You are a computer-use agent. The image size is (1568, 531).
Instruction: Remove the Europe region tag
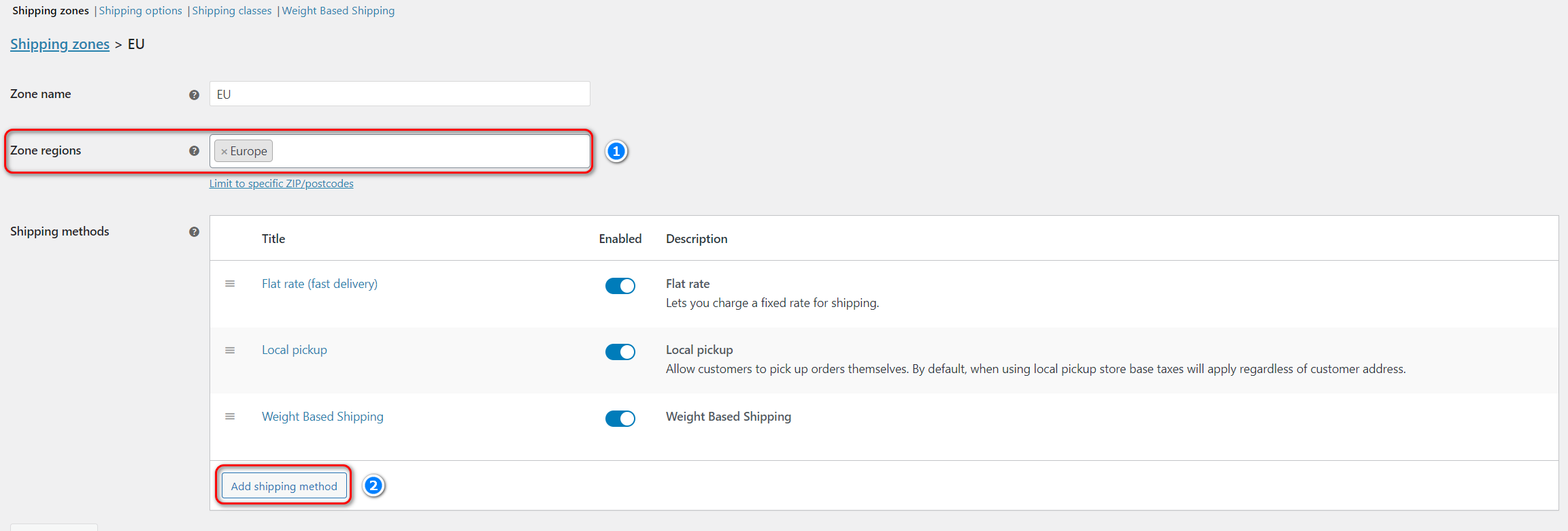(224, 152)
